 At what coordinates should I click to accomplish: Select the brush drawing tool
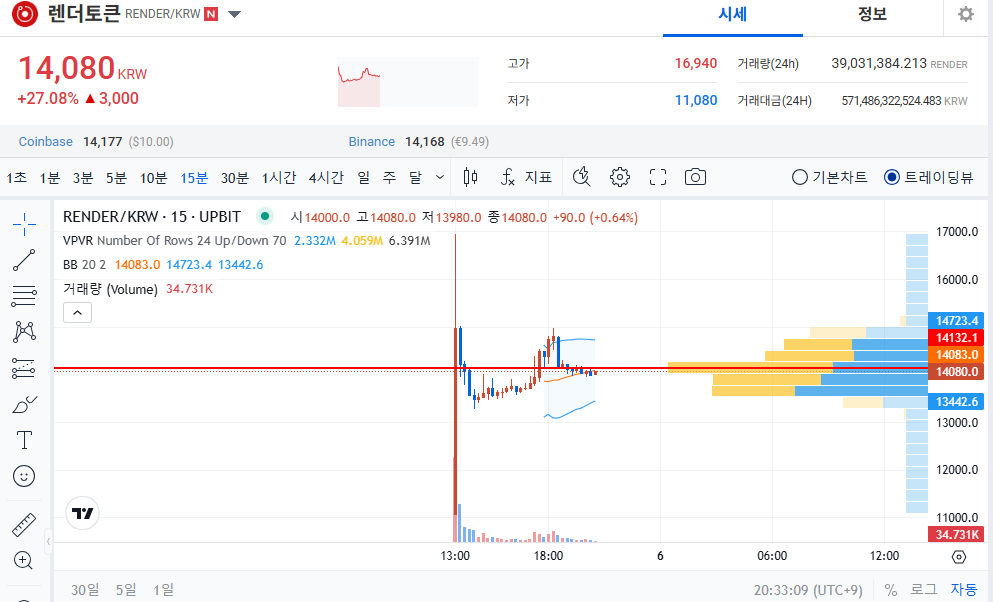(x=24, y=404)
